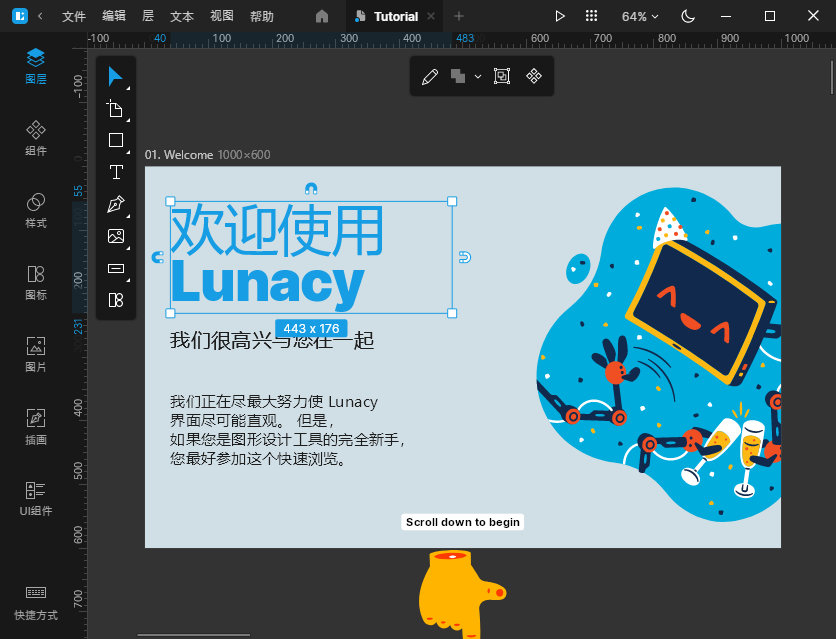Click the Scroll down to begin label
This screenshot has width=836, height=639.
point(462,521)
